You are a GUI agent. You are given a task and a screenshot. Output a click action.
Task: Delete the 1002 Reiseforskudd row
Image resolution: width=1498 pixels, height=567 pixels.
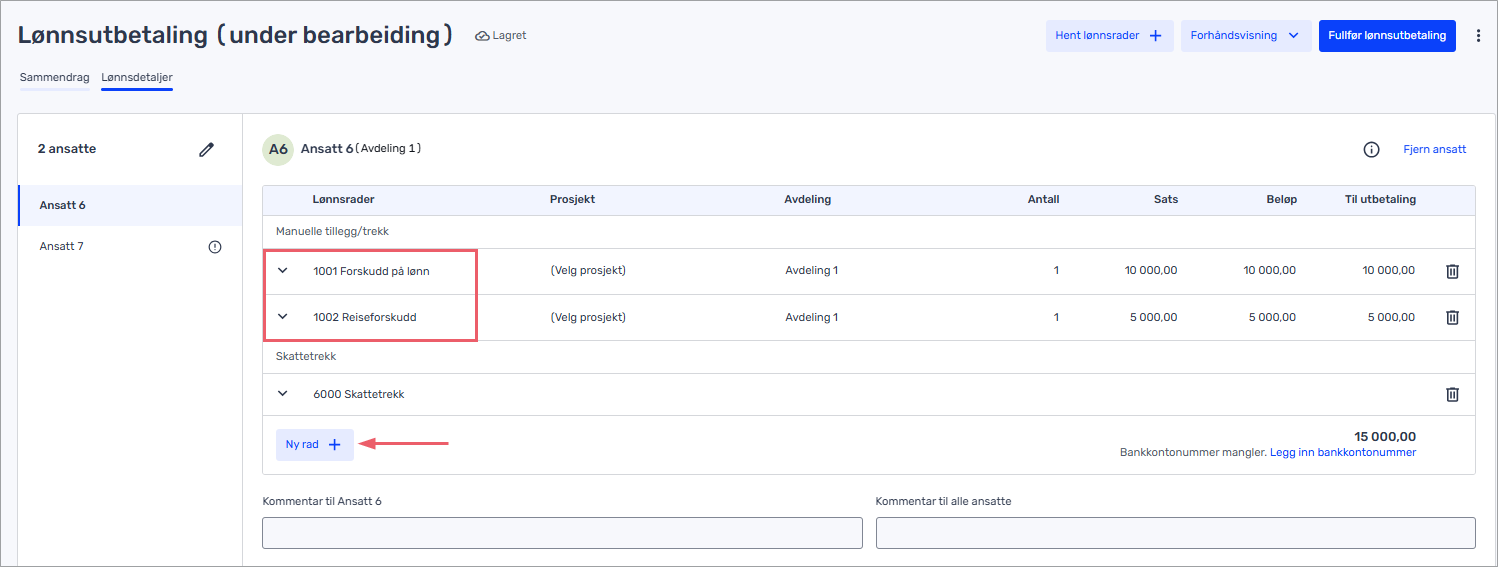pyautogui.click(x=1452, y=317)
